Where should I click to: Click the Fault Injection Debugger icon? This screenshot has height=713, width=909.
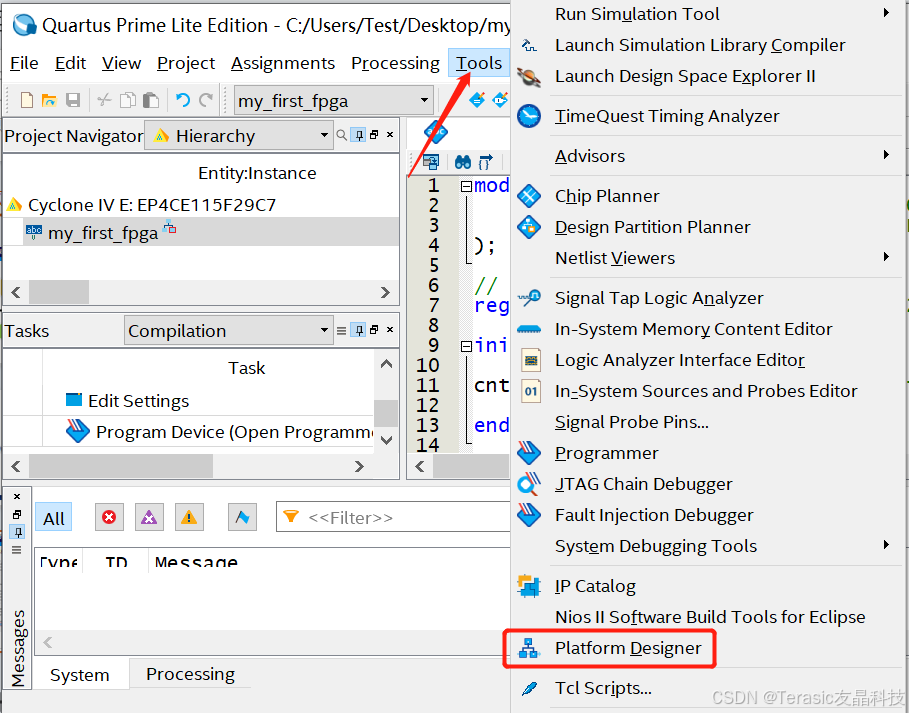click(529, 515)
